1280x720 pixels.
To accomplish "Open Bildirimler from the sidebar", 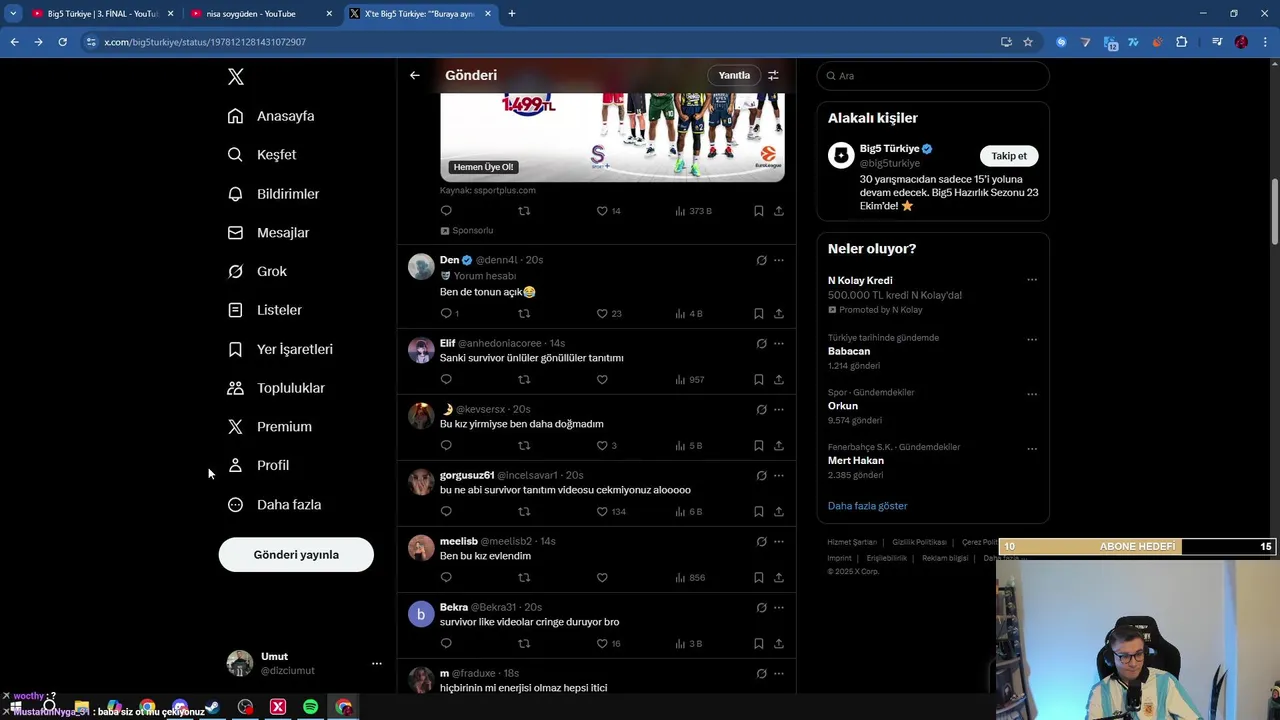I will point(273,194).
